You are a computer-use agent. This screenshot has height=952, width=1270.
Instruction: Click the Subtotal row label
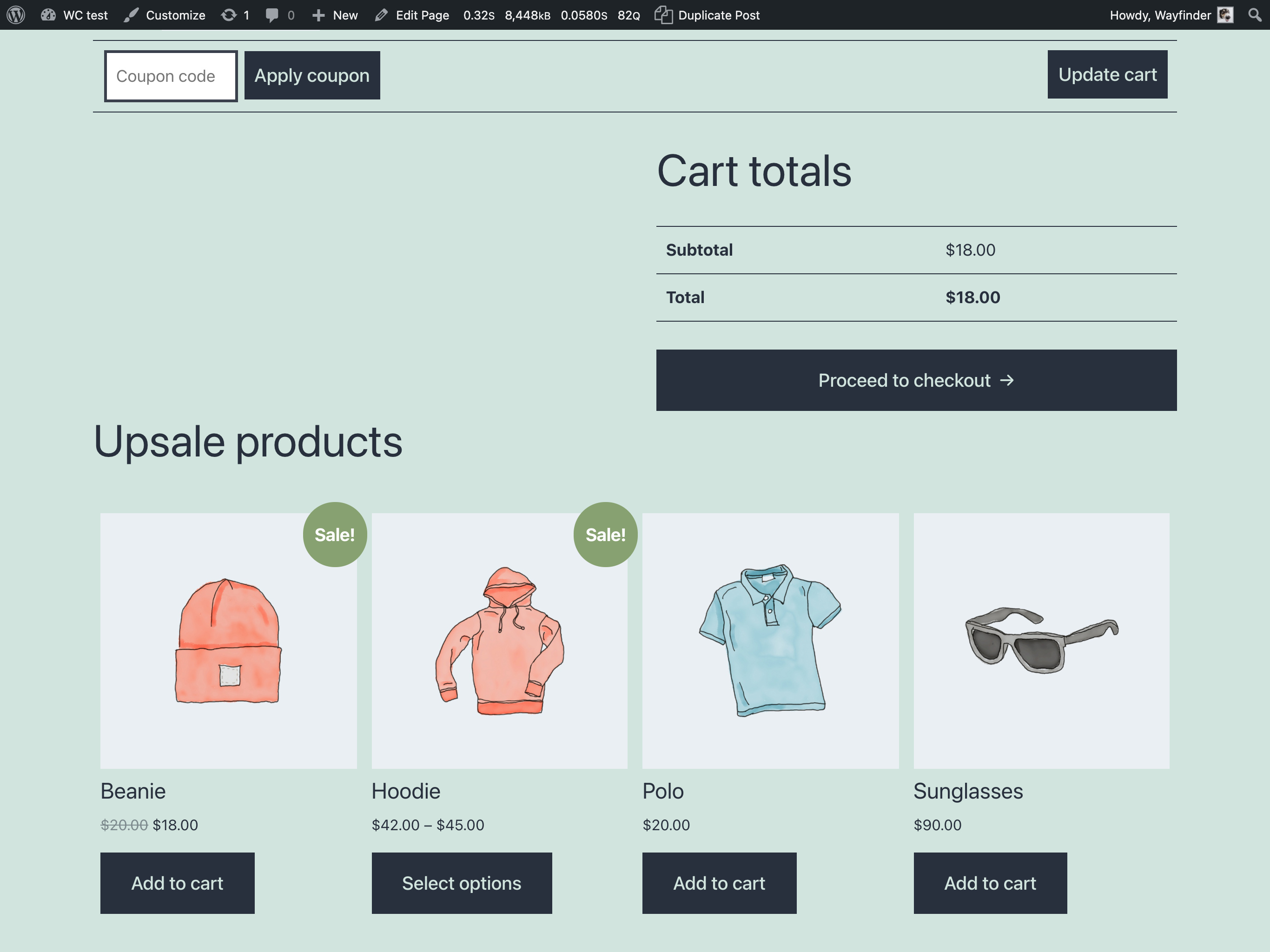click(699, 250)
